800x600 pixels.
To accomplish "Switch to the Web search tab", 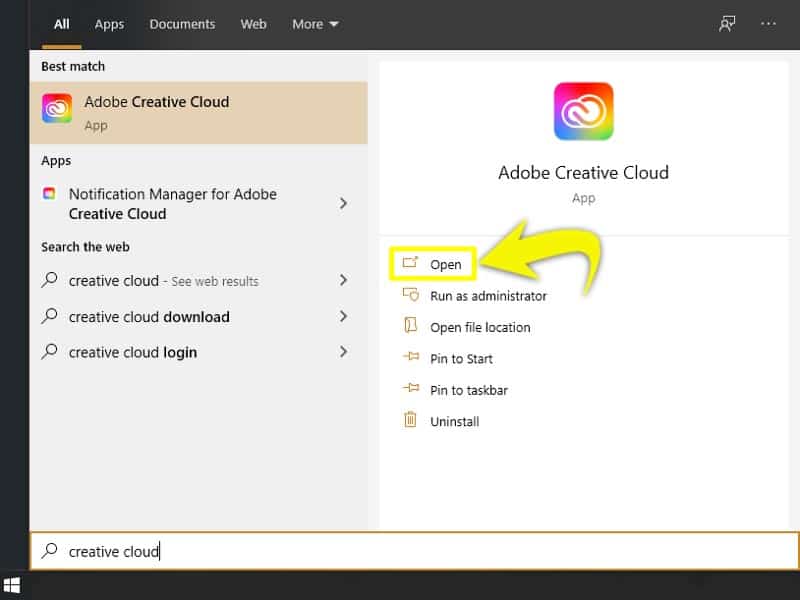I will (x=254, y=24).
